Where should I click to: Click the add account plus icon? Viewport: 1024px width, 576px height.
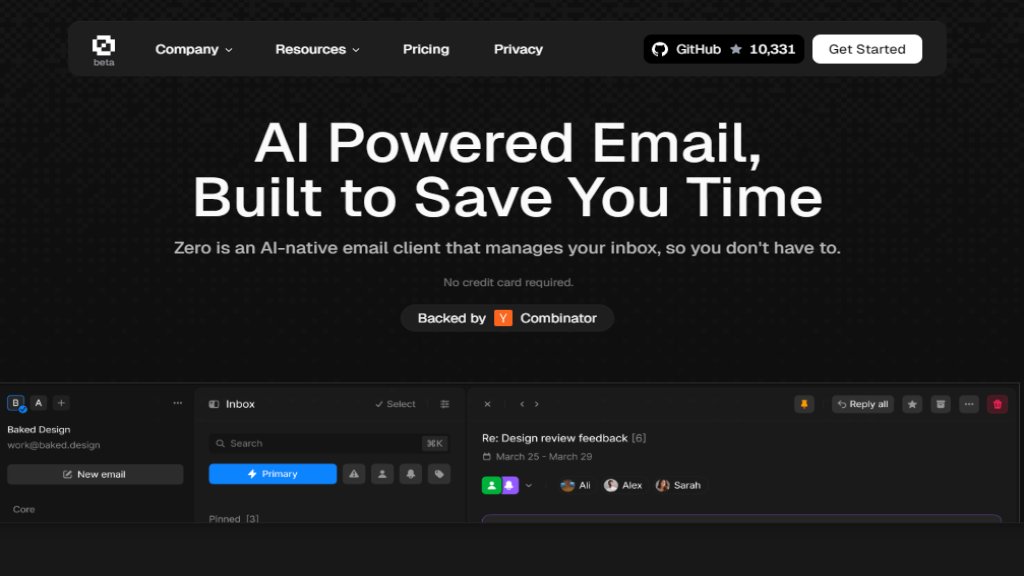tap(61, 403)
